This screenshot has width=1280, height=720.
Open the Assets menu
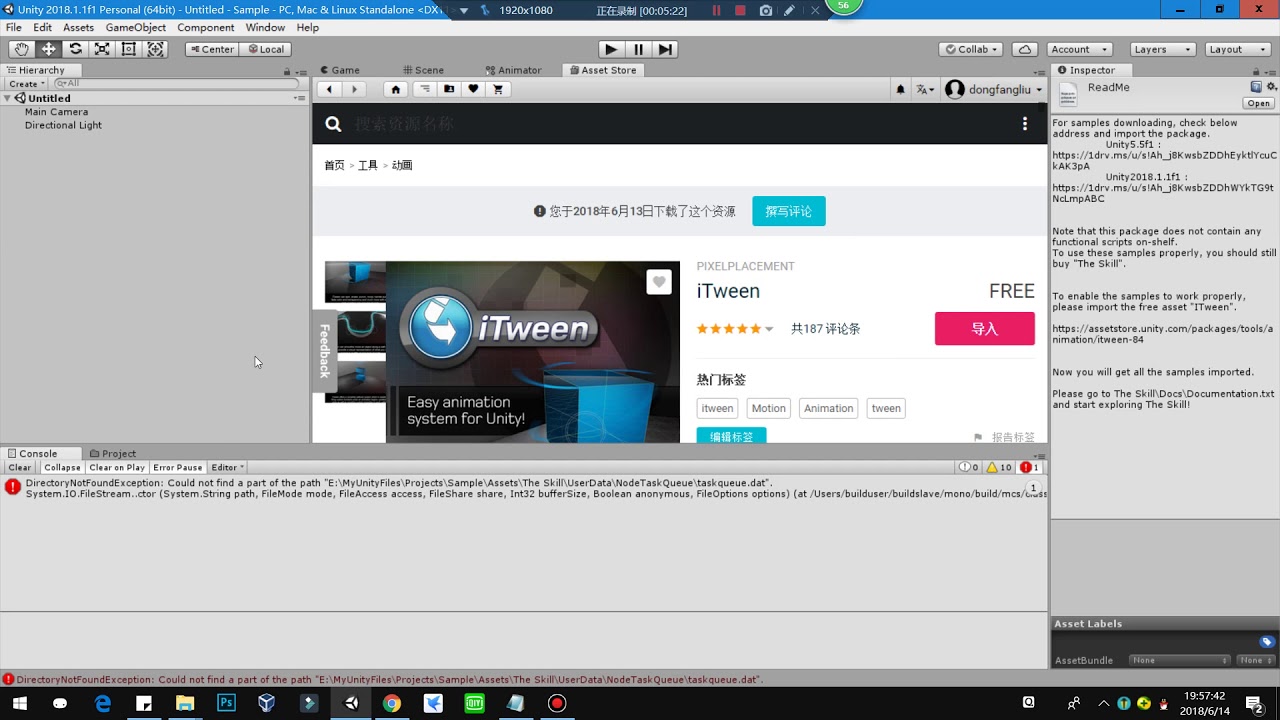[x=78, y=27]
